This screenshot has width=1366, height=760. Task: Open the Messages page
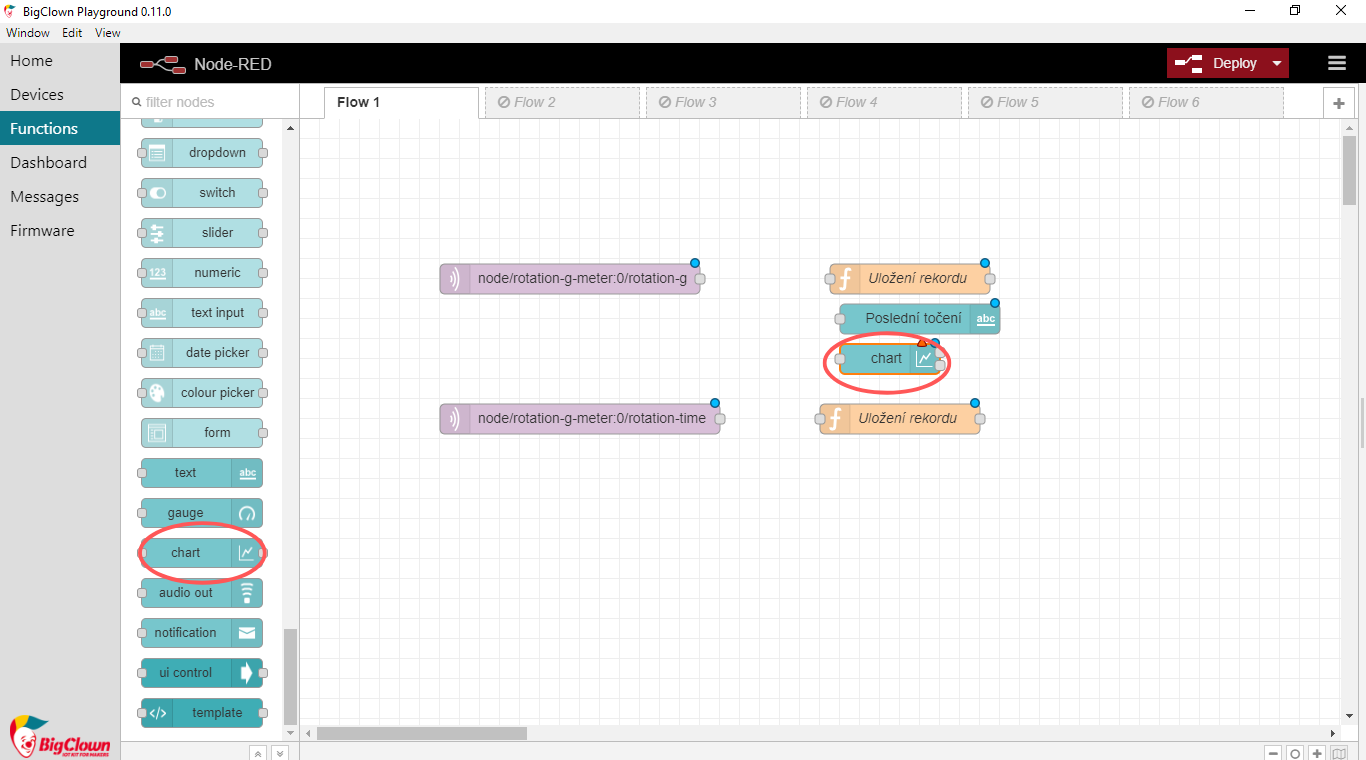[60, 197]
